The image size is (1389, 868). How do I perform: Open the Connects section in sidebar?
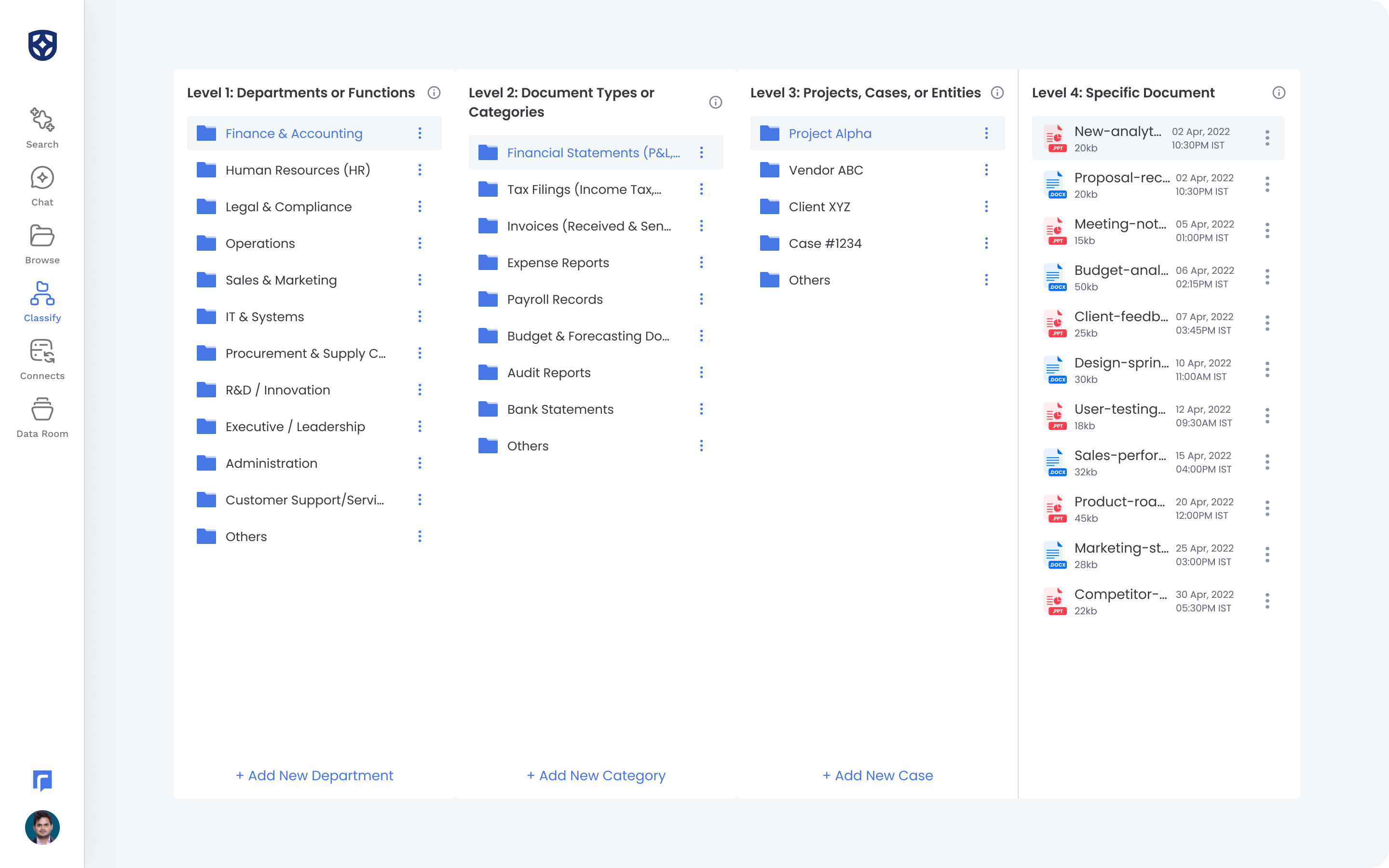[42, 359]
